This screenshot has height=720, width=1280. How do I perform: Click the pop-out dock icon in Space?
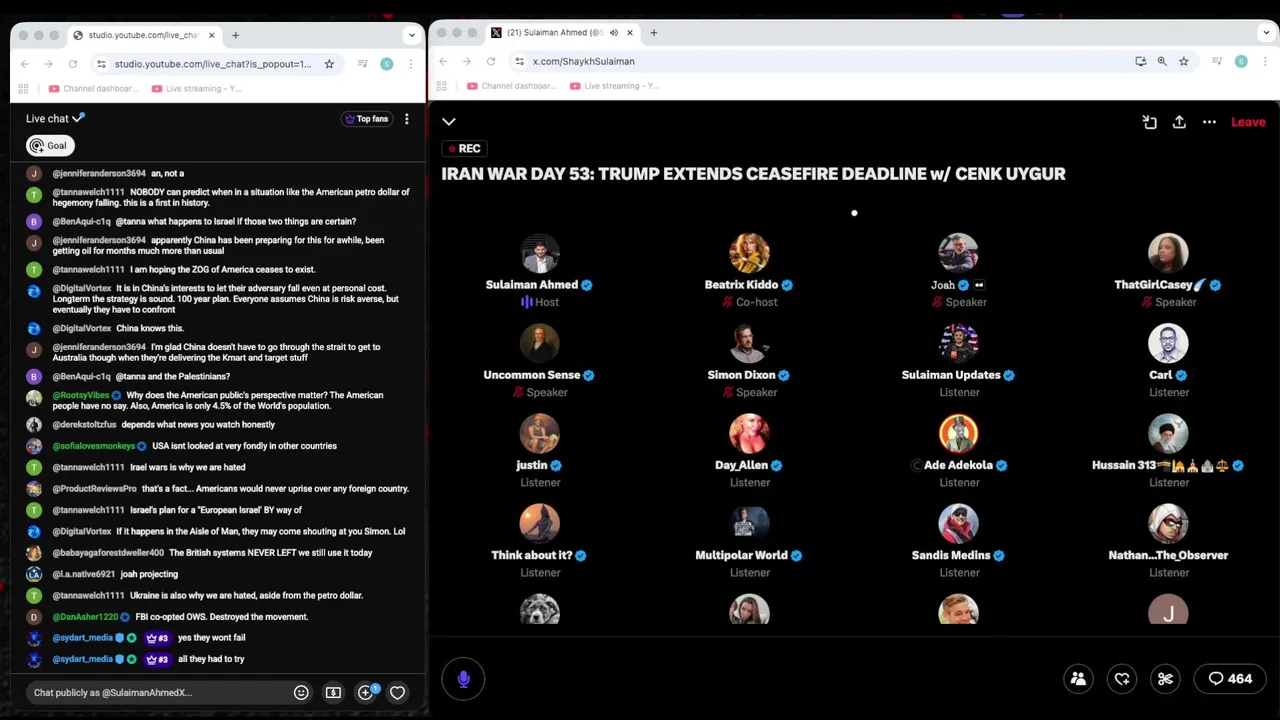[1149, 122]
